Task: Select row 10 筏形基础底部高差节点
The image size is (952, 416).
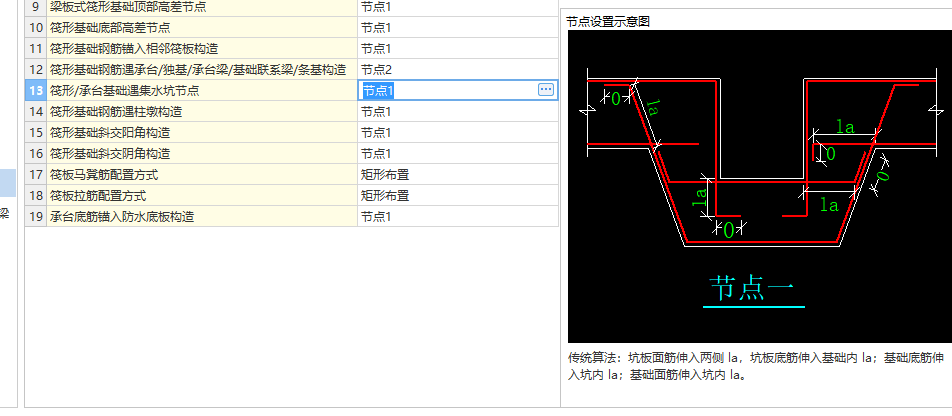Action: click(x=202, y=27)
